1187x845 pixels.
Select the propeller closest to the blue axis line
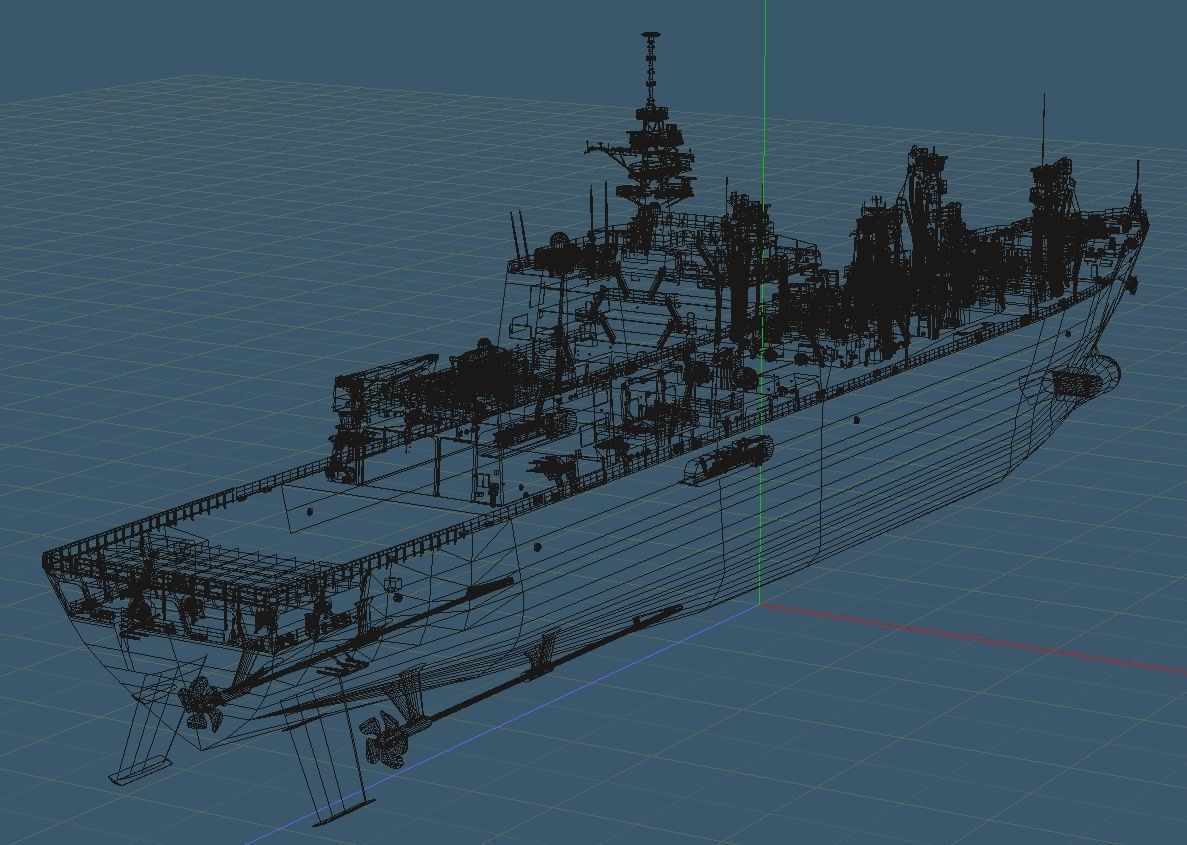coord(386,741)
